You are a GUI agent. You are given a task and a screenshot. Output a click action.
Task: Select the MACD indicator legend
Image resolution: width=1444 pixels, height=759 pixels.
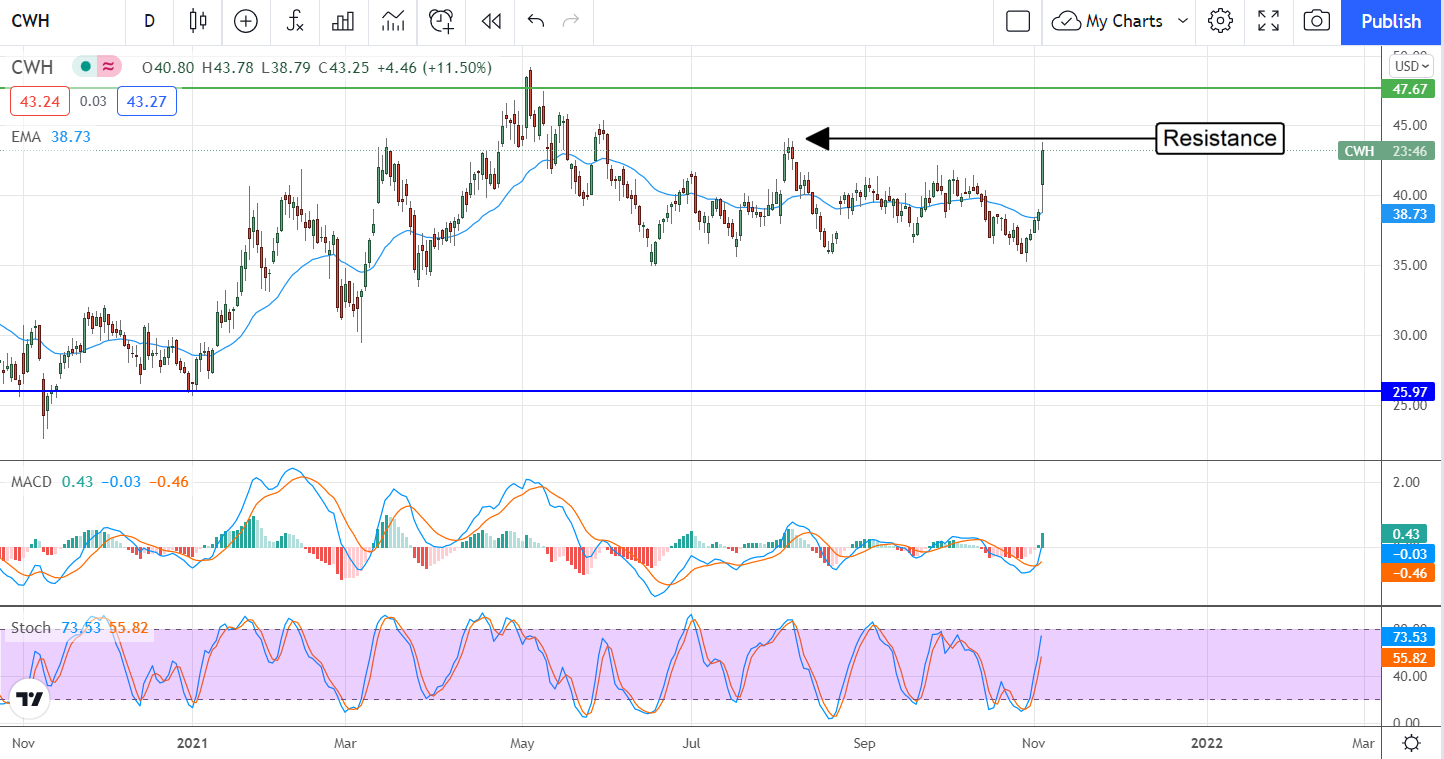click(x=31, y=482)
